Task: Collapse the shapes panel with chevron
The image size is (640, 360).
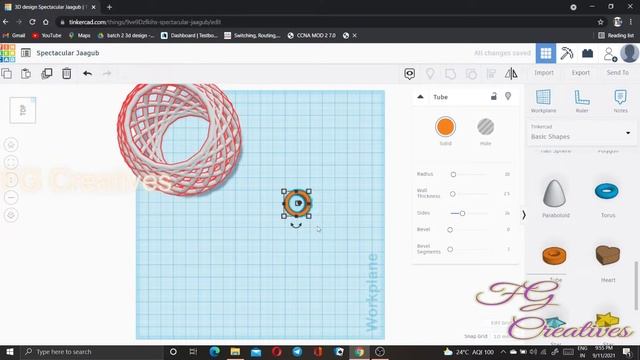Action: pyautogui.click(x=524, y=215)
